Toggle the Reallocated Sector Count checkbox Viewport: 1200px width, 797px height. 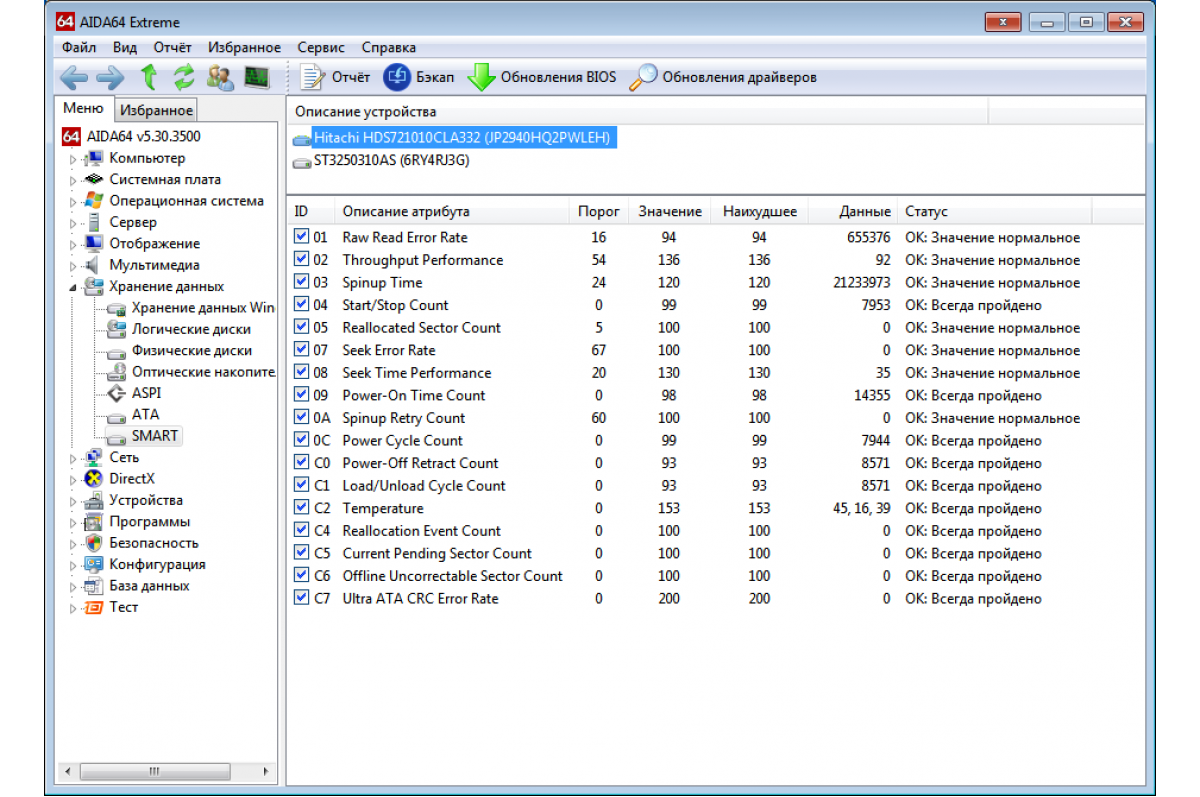pos(302,327)
